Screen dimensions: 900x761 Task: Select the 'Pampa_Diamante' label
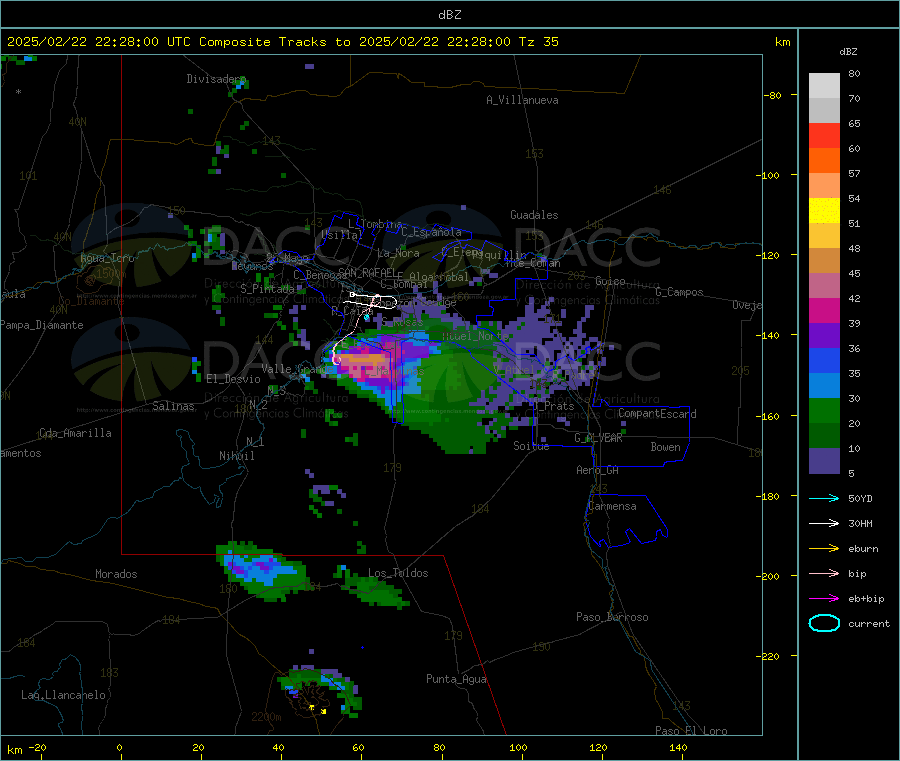[x=42, y=325]
